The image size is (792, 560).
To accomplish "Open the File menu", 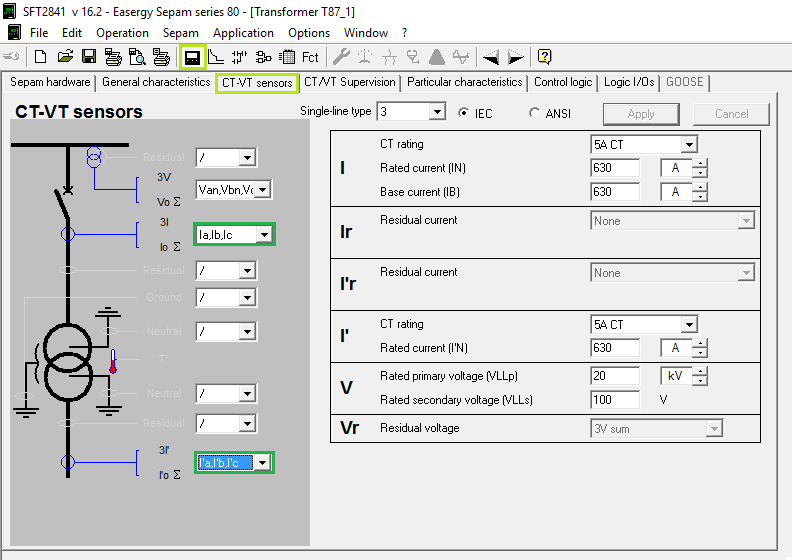I will 39,33.
